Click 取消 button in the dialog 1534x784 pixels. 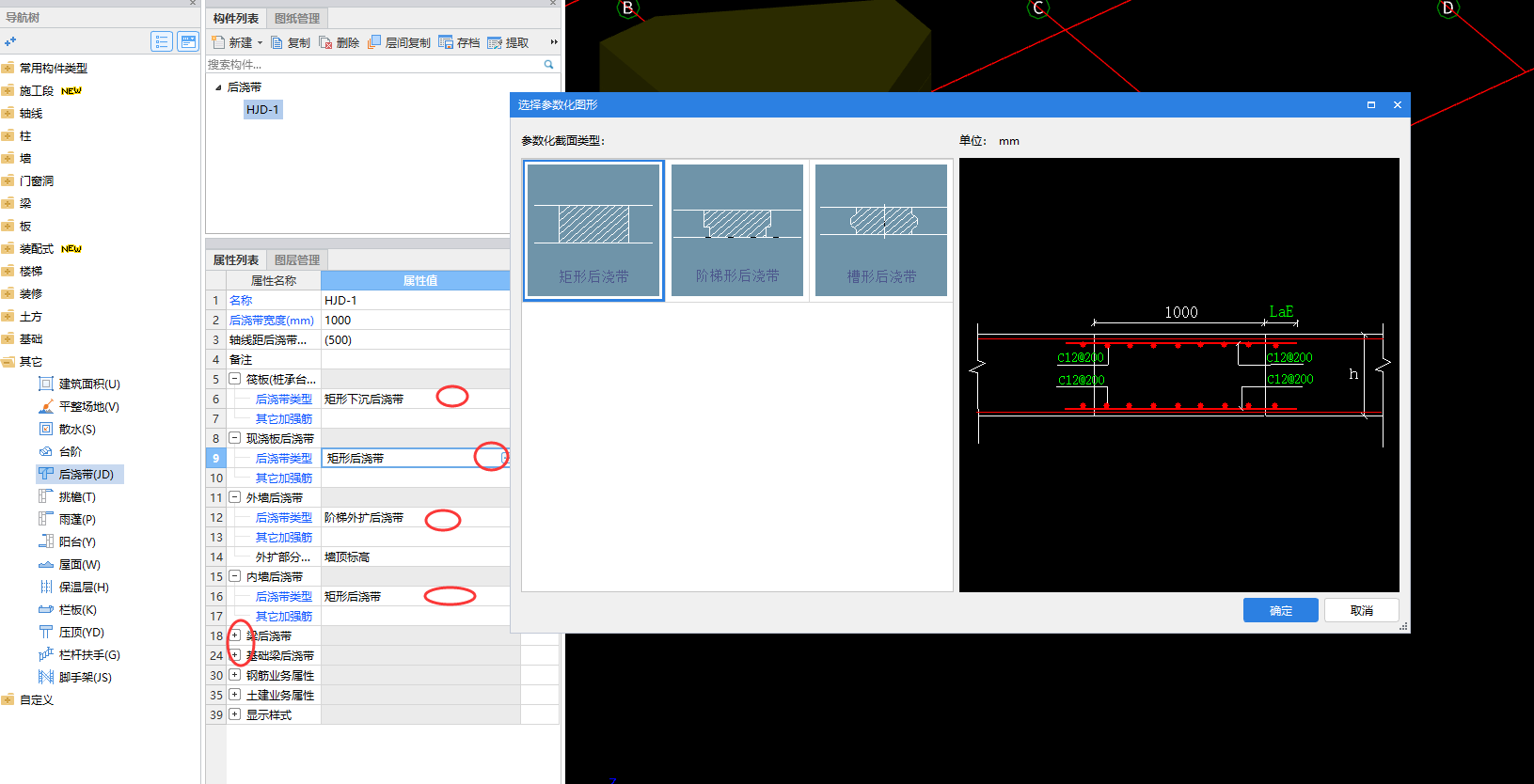pos(1362,610)
